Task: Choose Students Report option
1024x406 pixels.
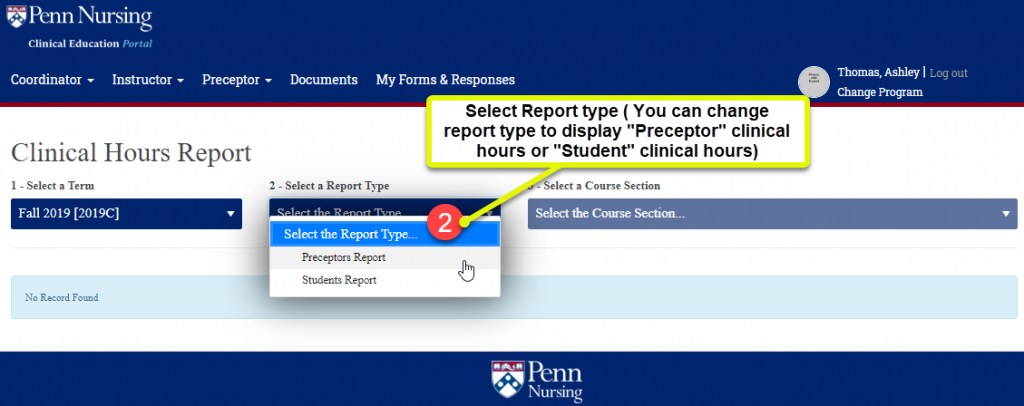Action: [339, 281]
